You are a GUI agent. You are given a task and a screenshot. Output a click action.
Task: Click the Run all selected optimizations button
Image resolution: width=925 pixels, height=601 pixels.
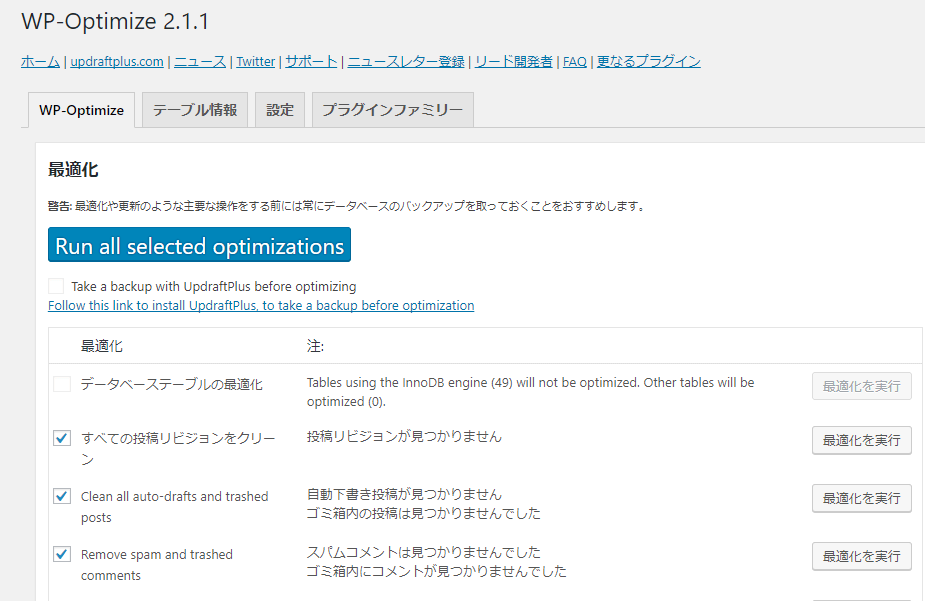(x=199, y=246)
